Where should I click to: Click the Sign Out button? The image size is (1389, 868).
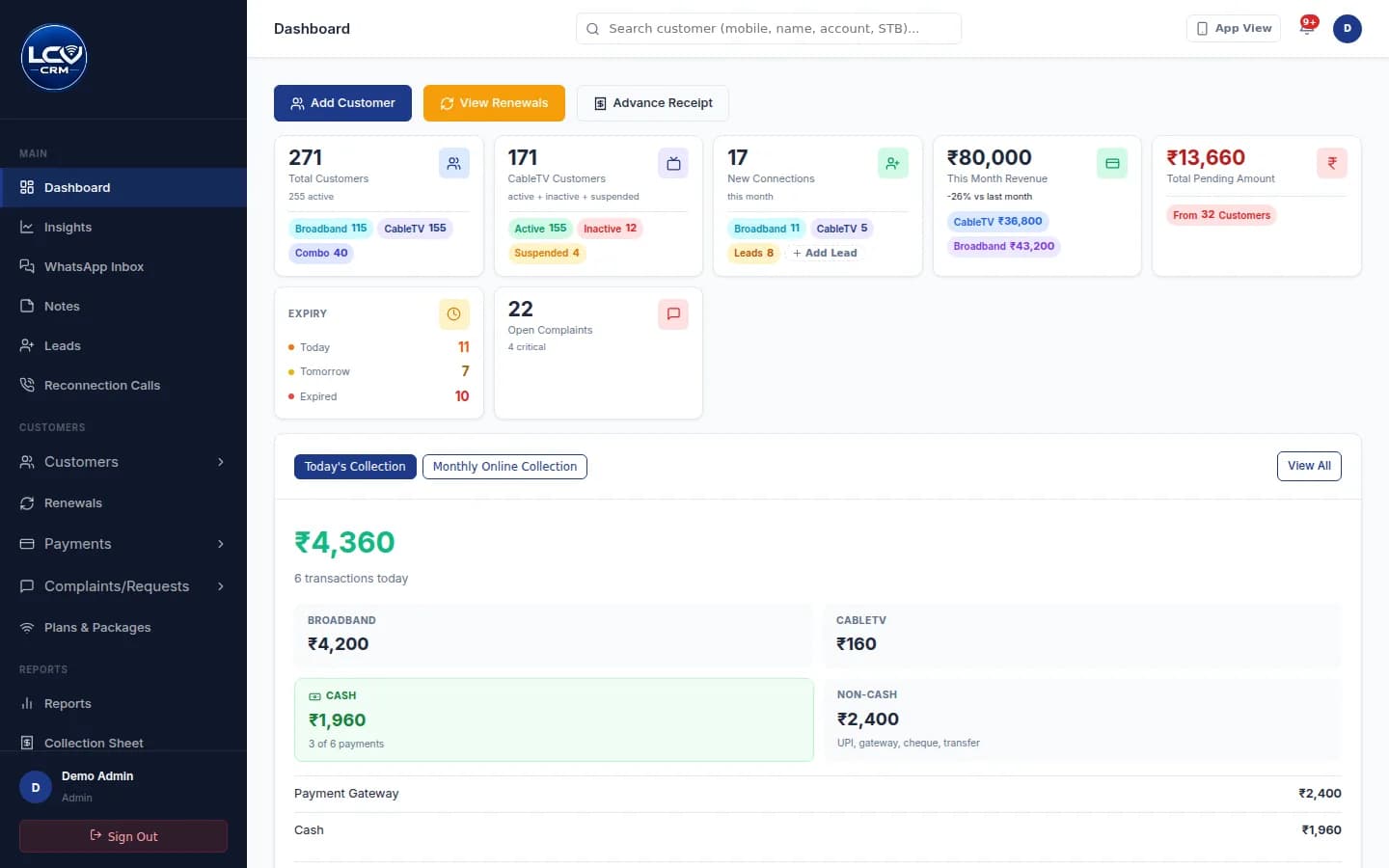click(x=123, y=836)
